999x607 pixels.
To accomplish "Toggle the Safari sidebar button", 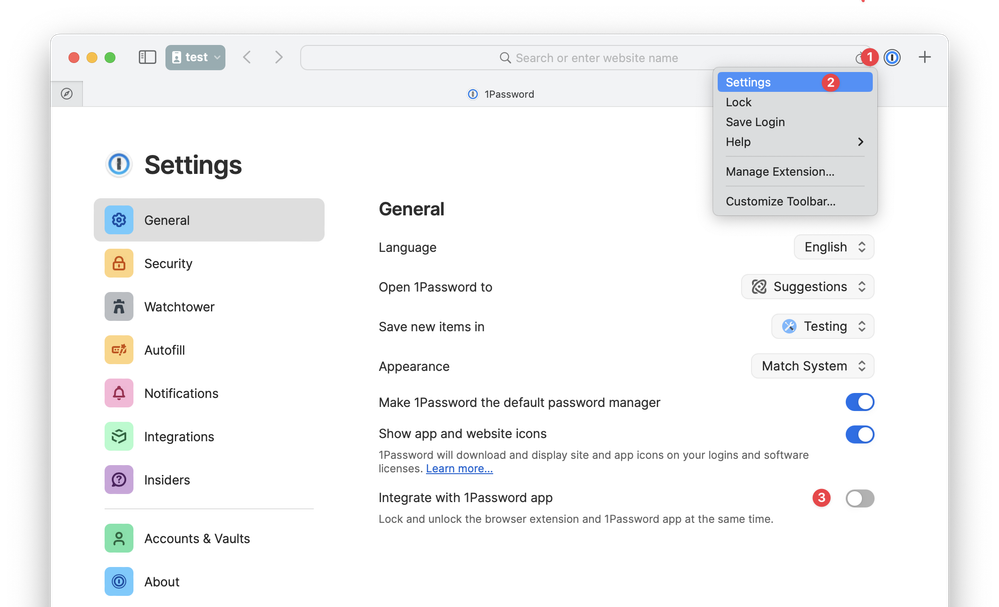I will coord(147,58).
